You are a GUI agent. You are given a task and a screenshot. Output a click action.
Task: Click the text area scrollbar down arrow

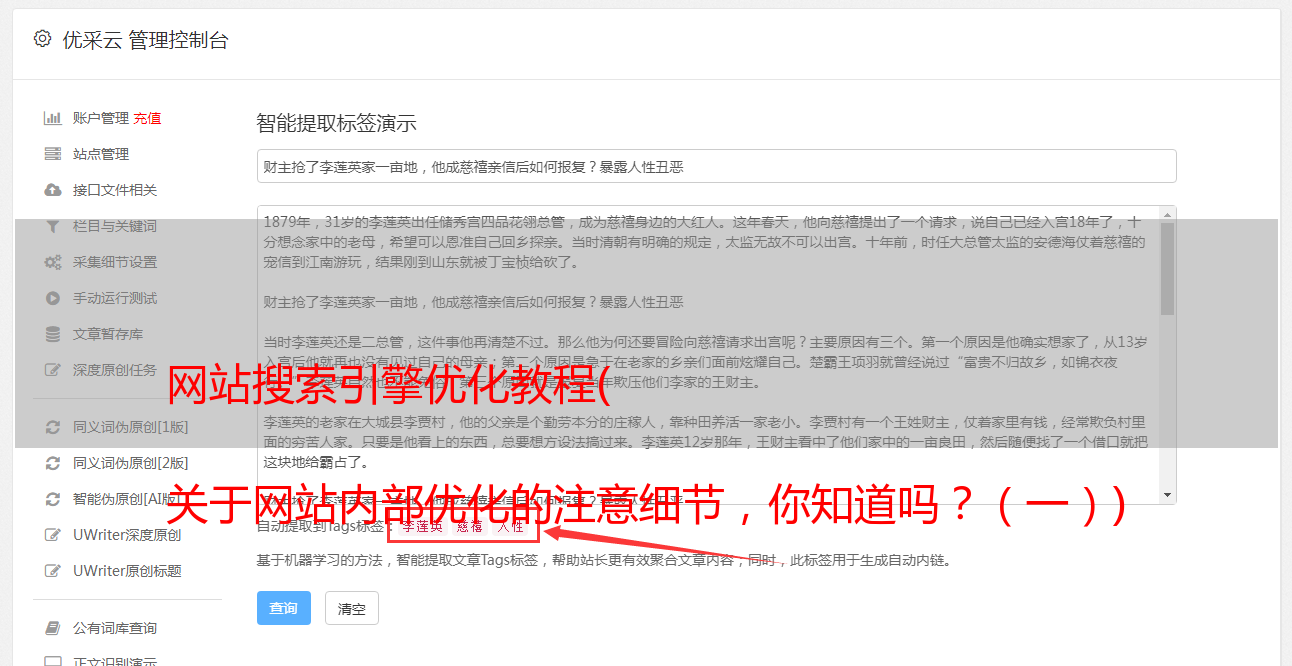(x=1167, y=495)
